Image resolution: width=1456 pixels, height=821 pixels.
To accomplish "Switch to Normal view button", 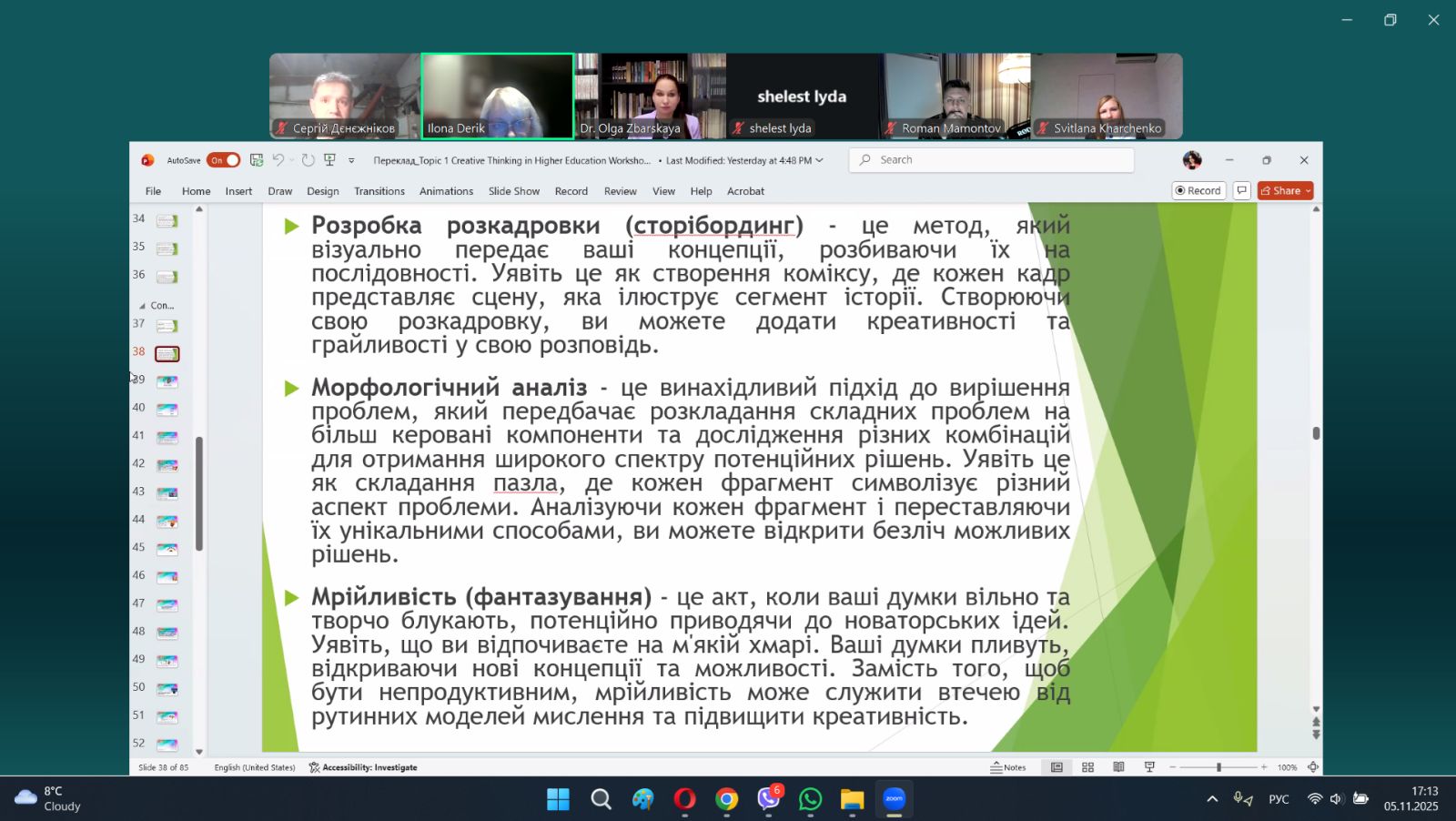I will (1057, 767).
